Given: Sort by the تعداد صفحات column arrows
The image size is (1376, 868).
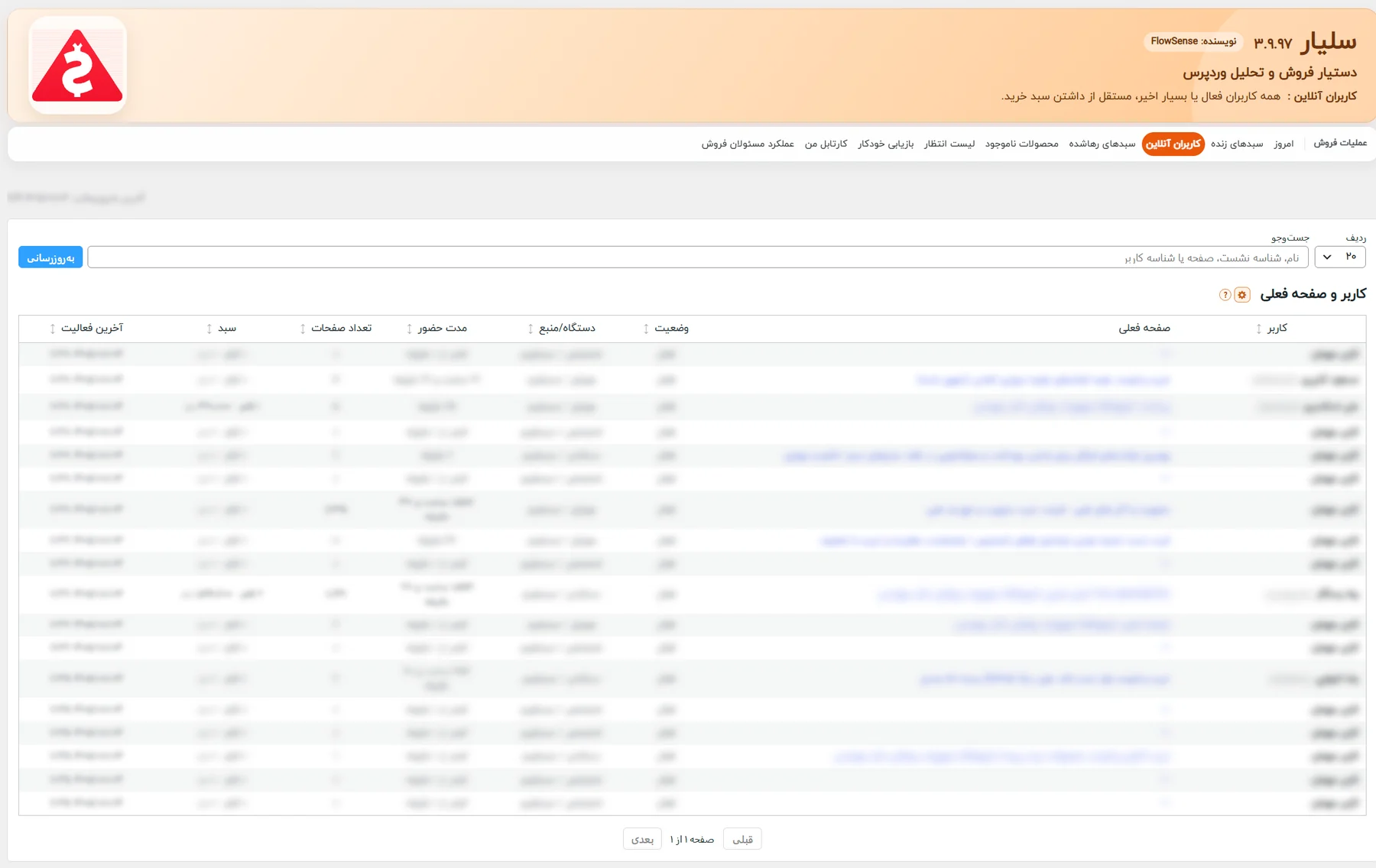Looking at the screenshot, I should [x=303, y=329].
